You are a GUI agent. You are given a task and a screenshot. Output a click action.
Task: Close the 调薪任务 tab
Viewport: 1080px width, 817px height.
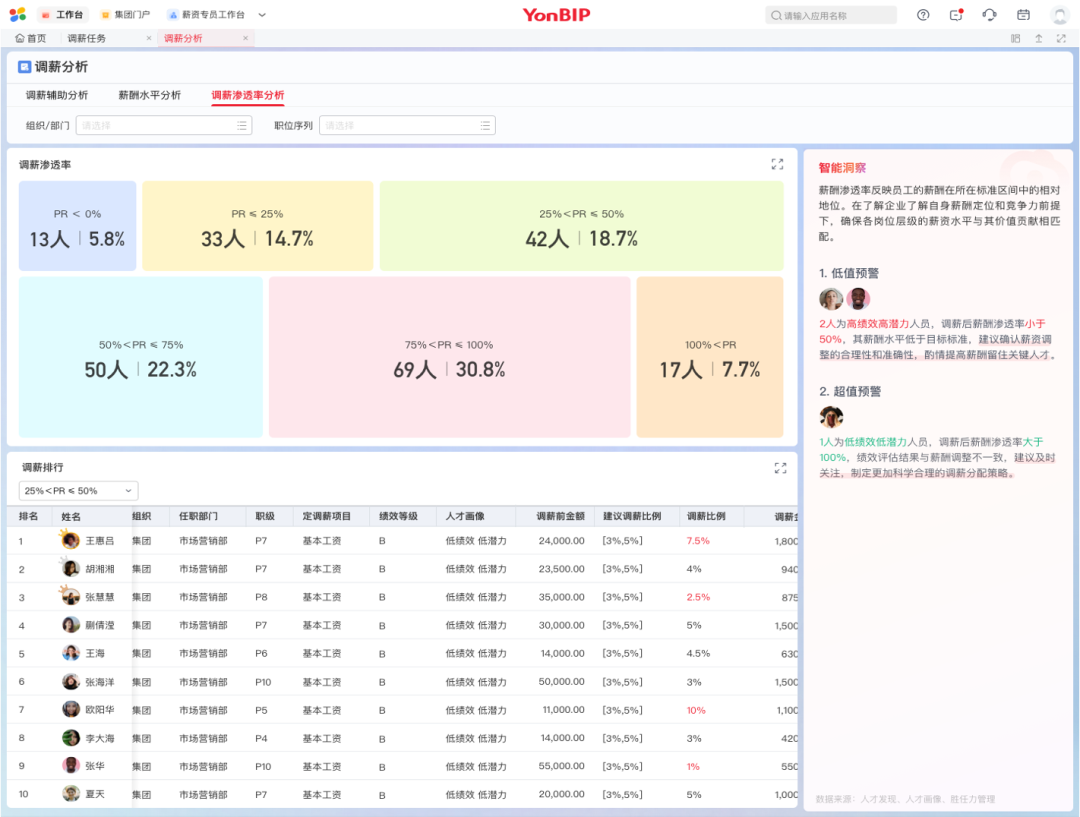tap(149, 38)
